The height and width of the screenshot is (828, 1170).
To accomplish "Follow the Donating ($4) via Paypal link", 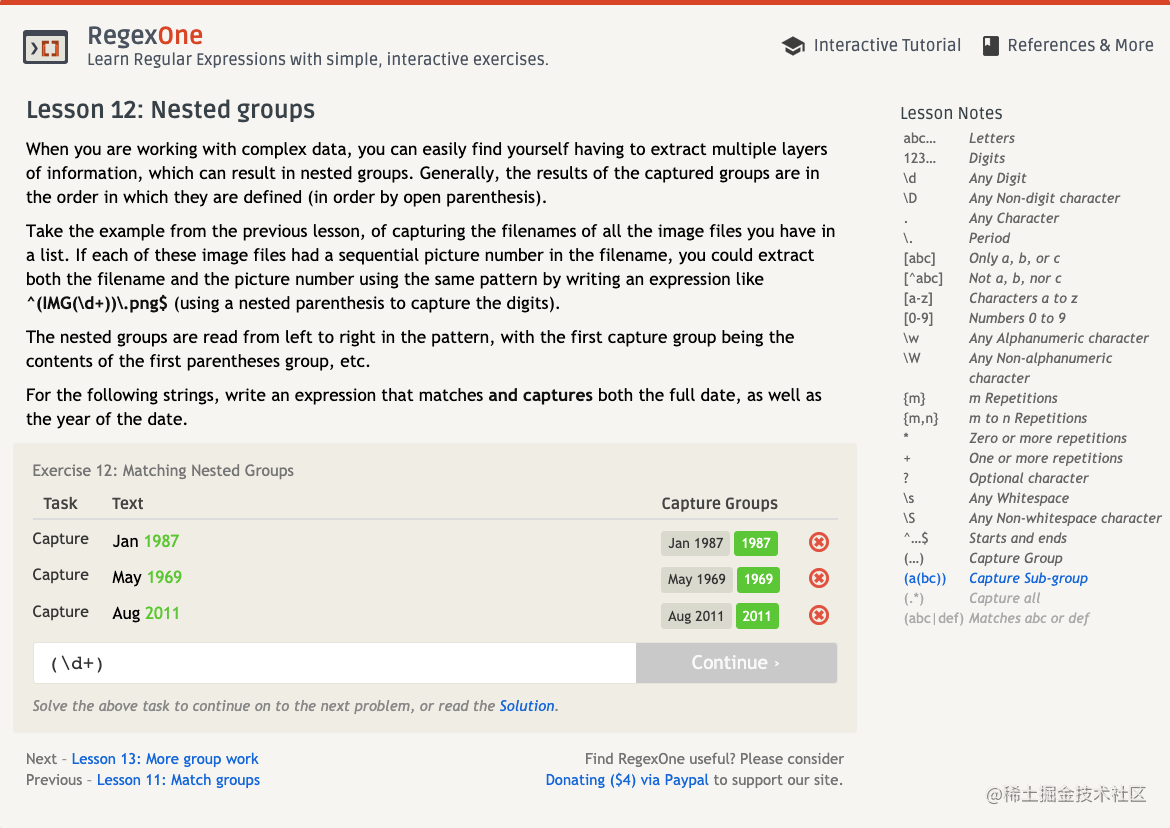I will coord(625,779).
